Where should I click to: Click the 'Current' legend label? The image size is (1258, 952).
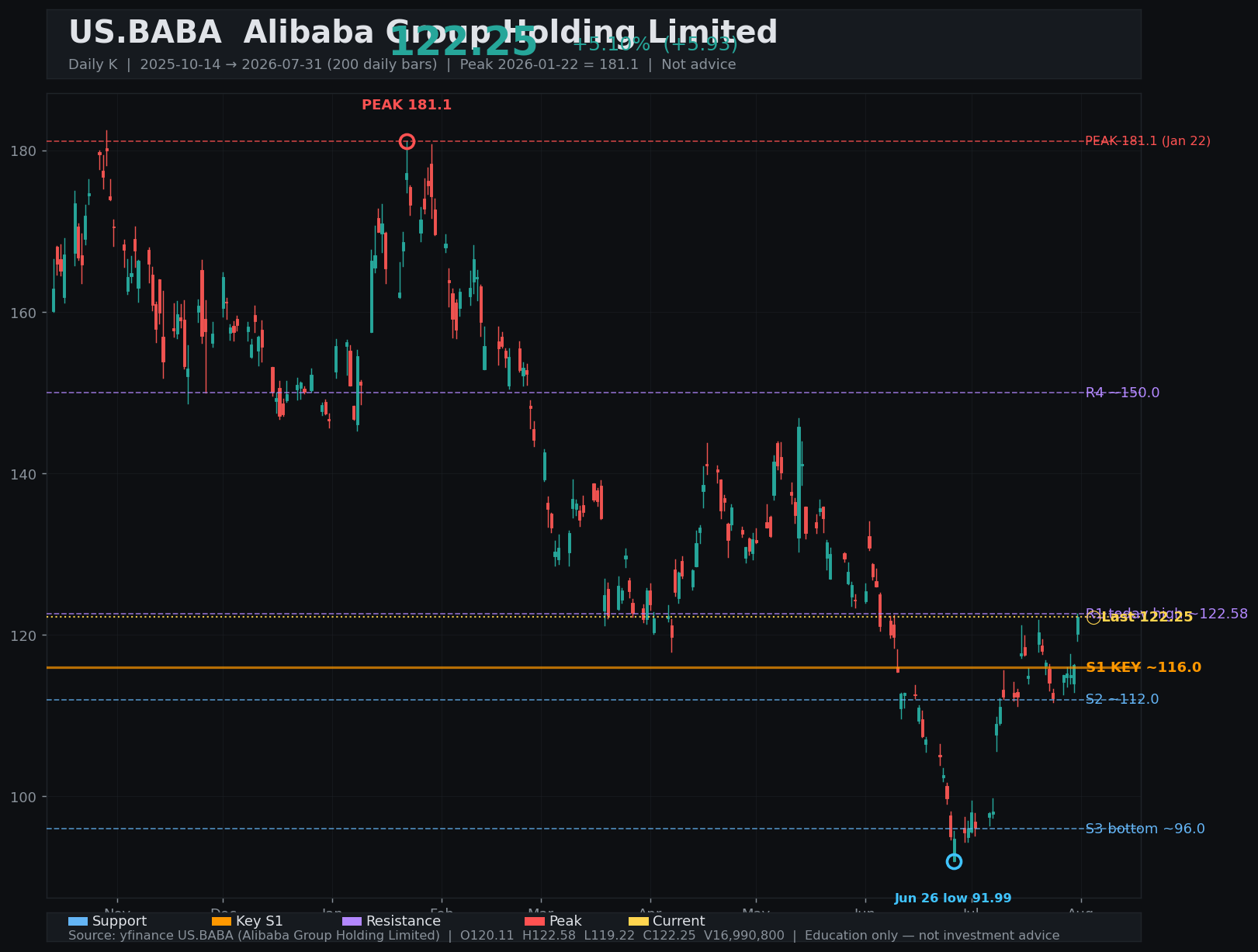(x=679, y=921)
